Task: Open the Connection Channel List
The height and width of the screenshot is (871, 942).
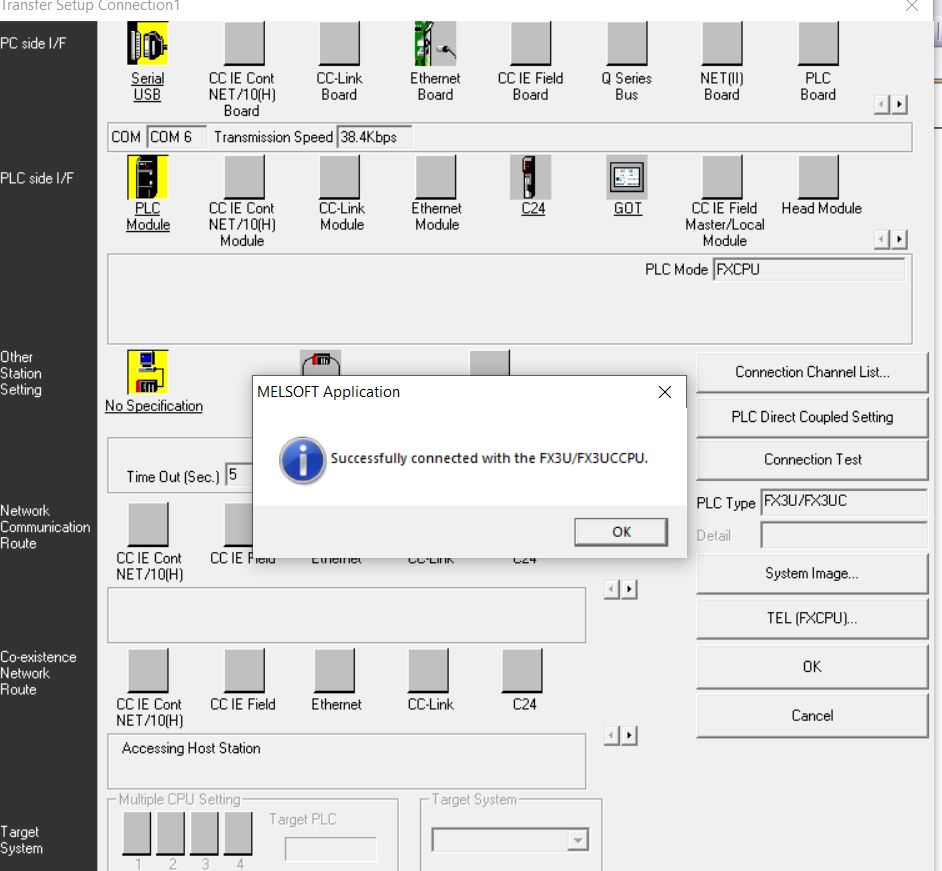Action: point(812,372)
